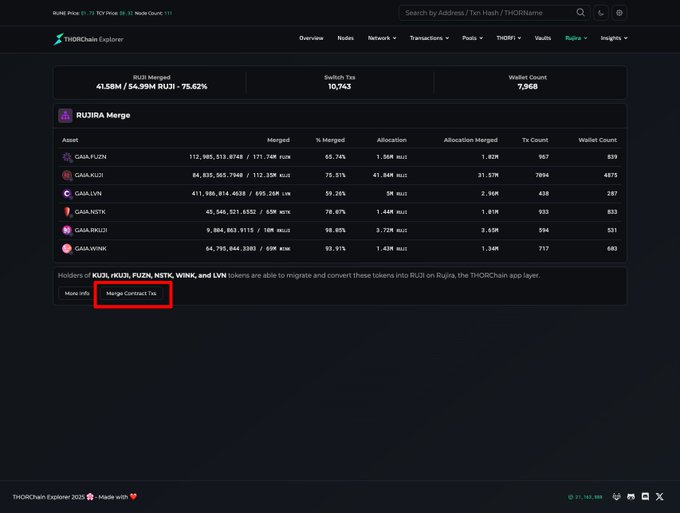Open the settings gear icon
This screenshot has height=513, width=680.
[619, 13]
